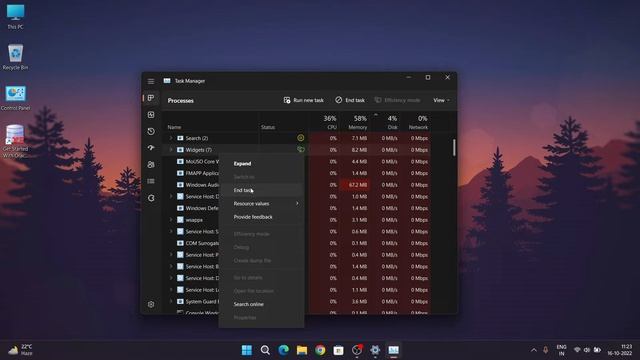Open Resource values submenu arrow

click(x=297, y=203)
